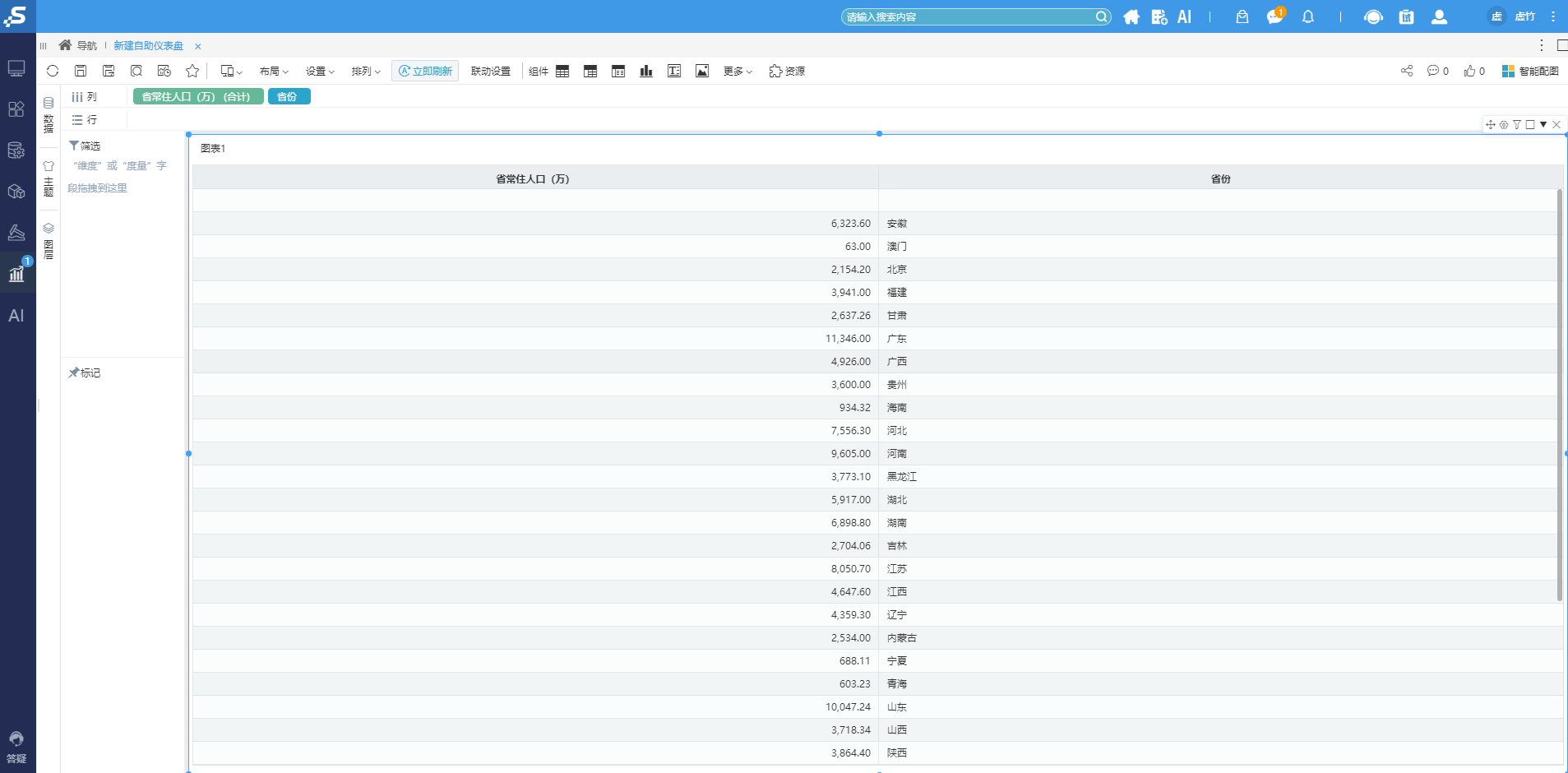Select the 省份 field pill in columns
The image size is (1568, 773).
[x=289, y=96]
